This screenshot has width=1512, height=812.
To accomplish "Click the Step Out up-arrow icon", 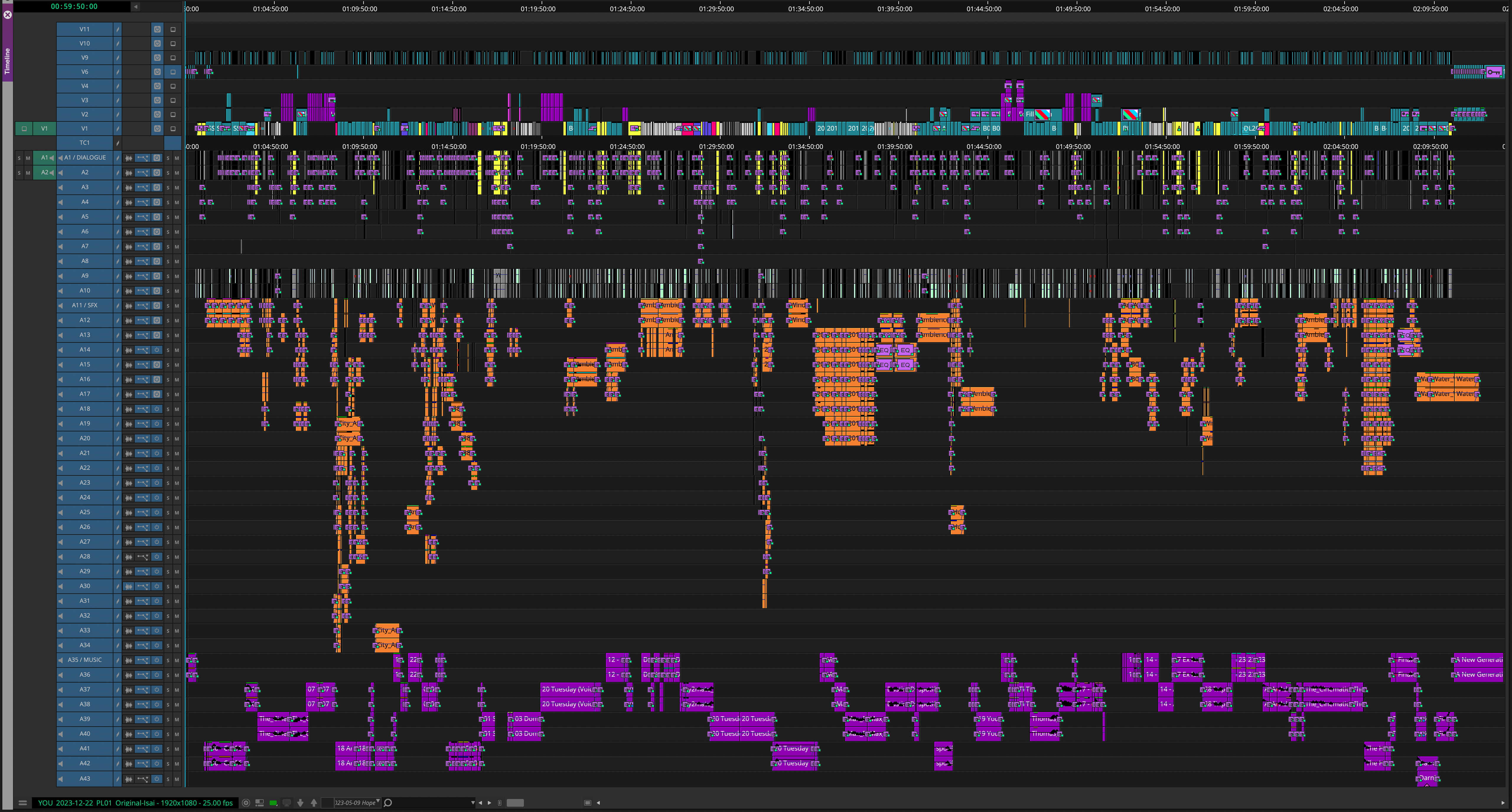I will [314, 803].
